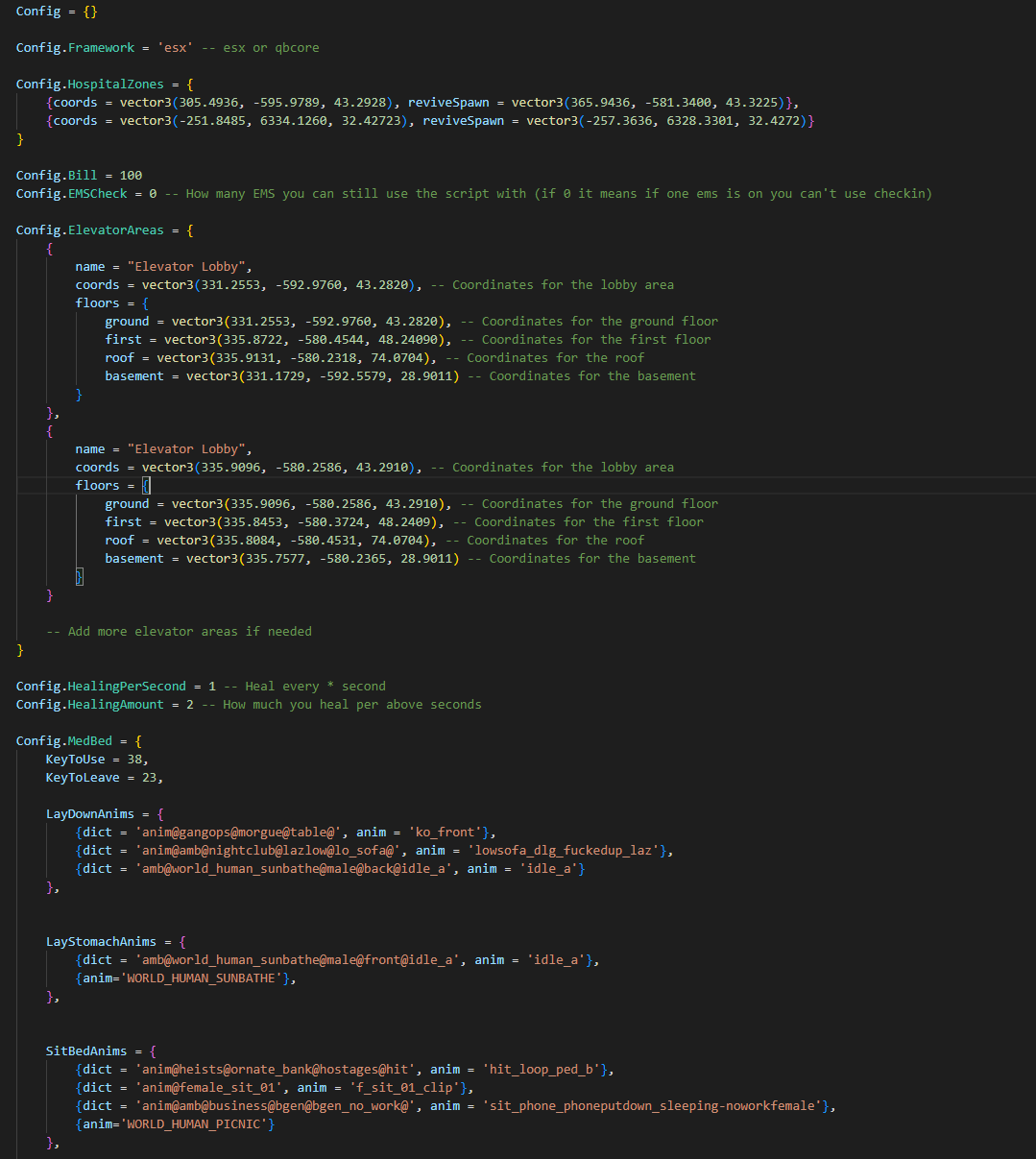
Task: Click the 'ko_front' anim value in SitBedAnims section
Action: coord(445,832)
